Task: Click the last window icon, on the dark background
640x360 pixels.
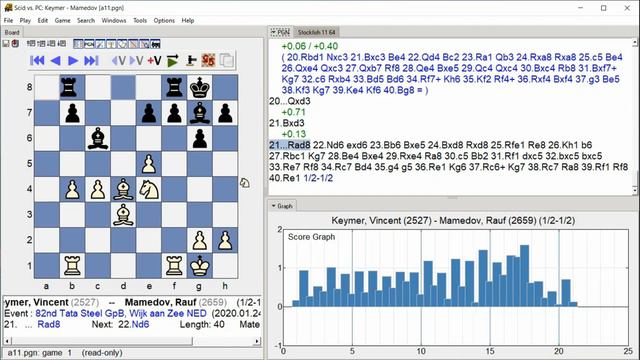Action: pyautogui.click(x=155, y=44)
